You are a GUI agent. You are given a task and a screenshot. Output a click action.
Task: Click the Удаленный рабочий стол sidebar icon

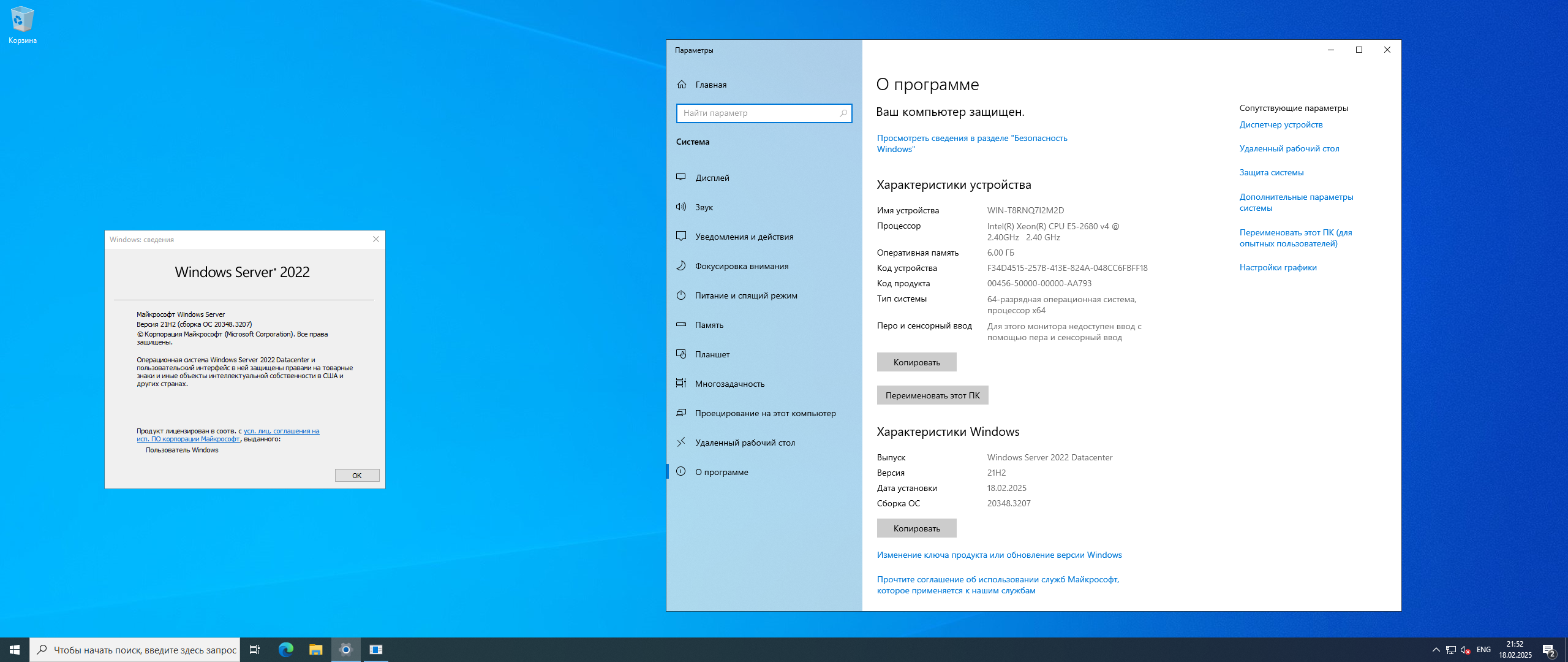coord(681,443)
